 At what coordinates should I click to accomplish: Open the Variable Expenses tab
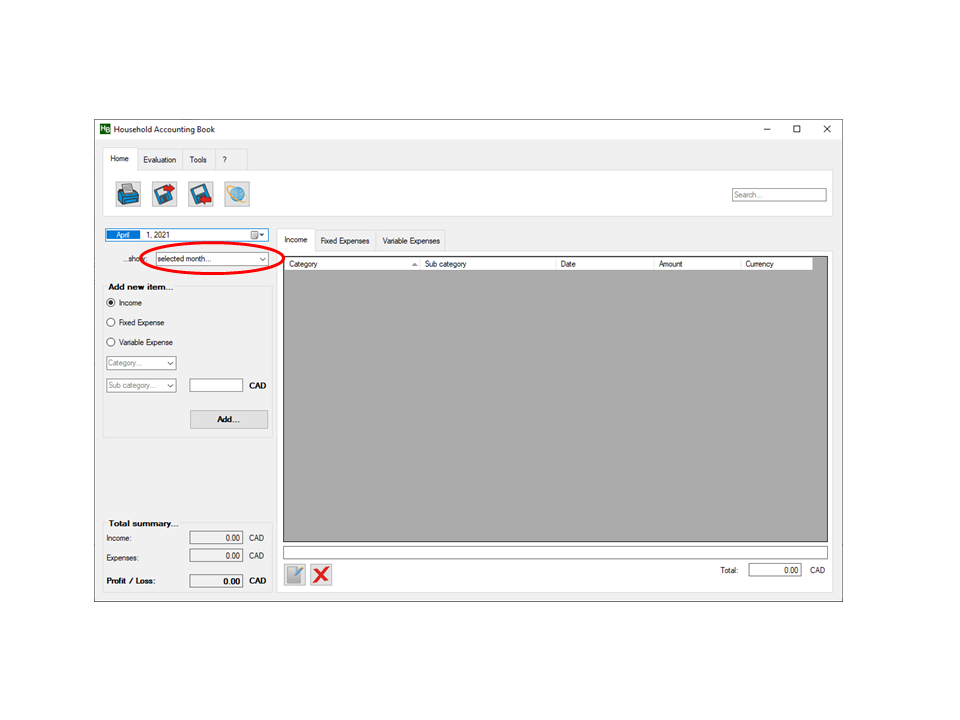tap(410, 241)
